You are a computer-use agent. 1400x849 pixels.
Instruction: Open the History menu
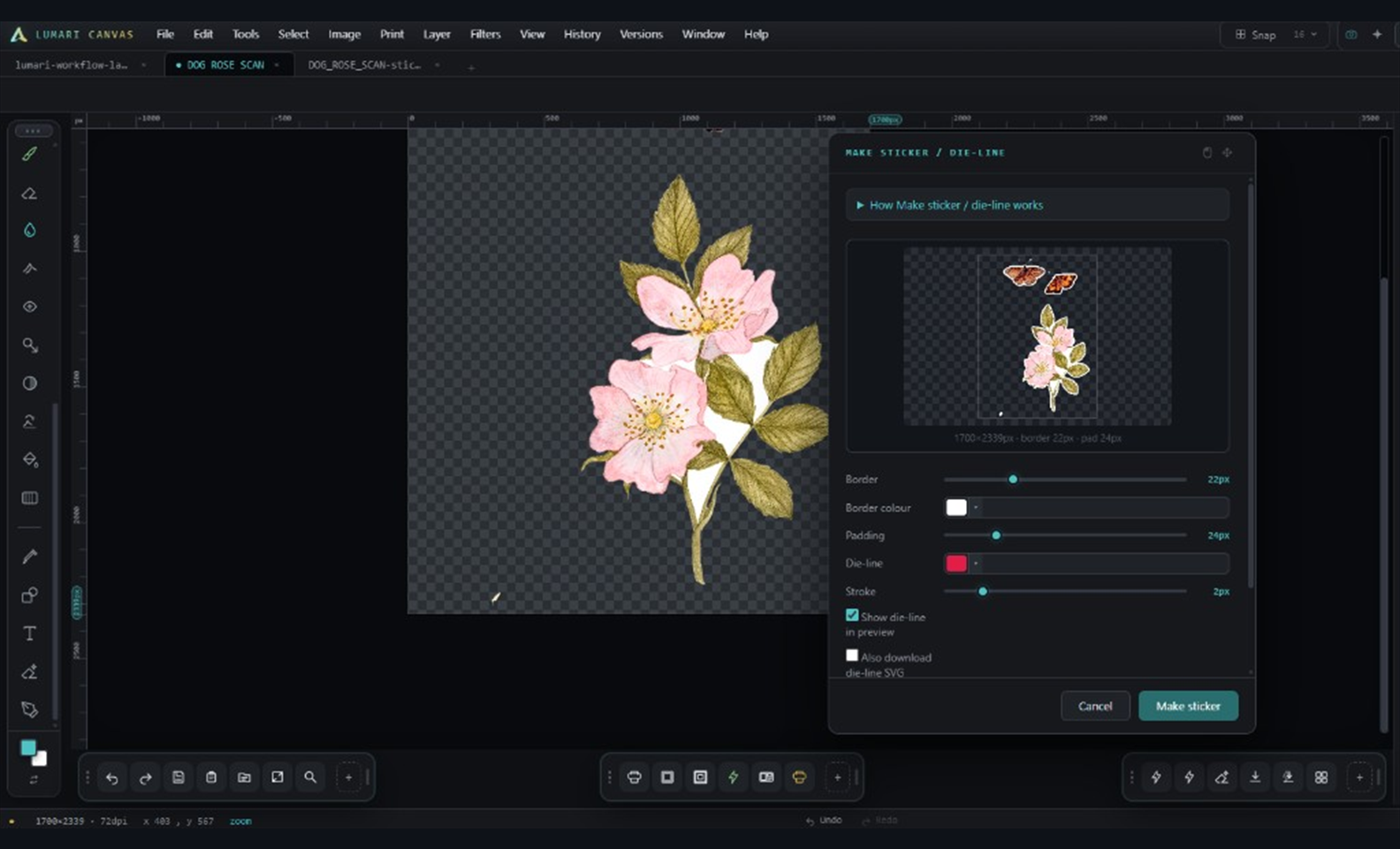click(582, 34)
